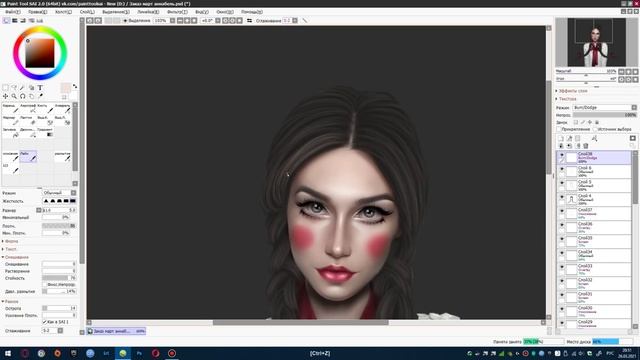The image size is (640, 360).
Task: Toggle the 'Как в SAI 1' checkbox
Action: click(x=44, y=322)
